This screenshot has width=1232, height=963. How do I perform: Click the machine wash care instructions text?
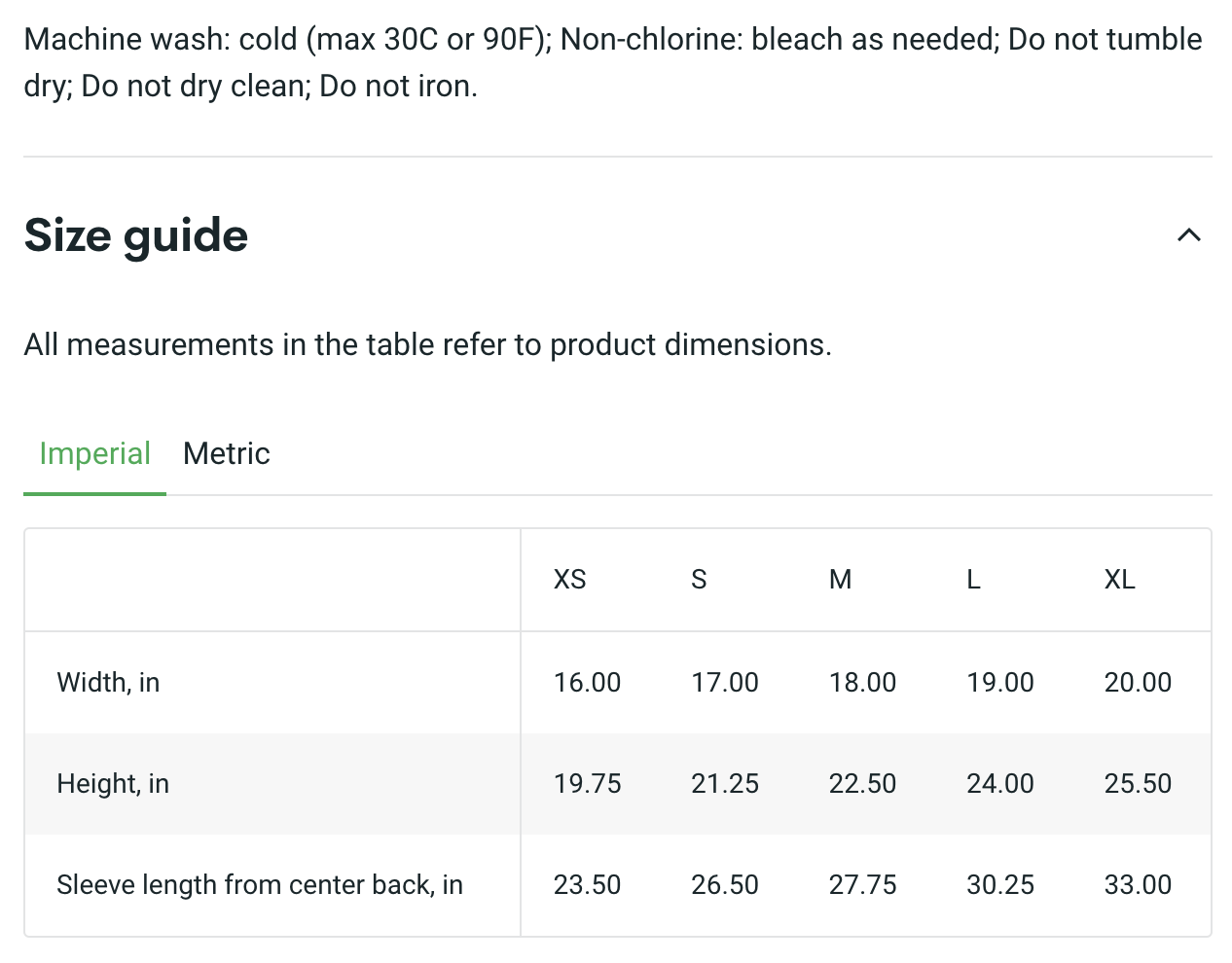click(x=613, y=62)
